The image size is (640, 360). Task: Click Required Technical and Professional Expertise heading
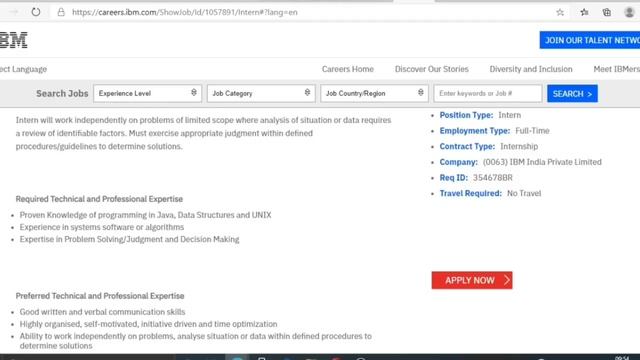click(99, 199)
